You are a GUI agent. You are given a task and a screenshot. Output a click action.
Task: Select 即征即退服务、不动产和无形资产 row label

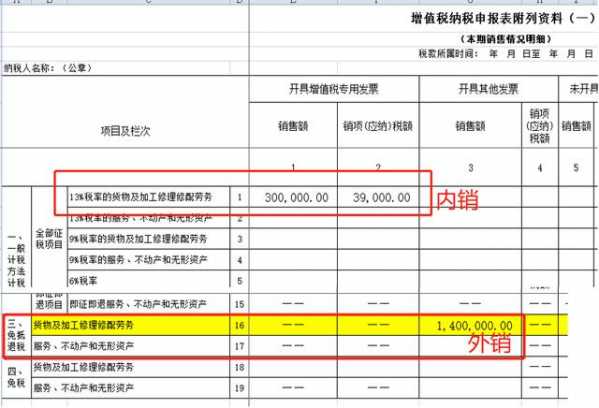point(148,304)
